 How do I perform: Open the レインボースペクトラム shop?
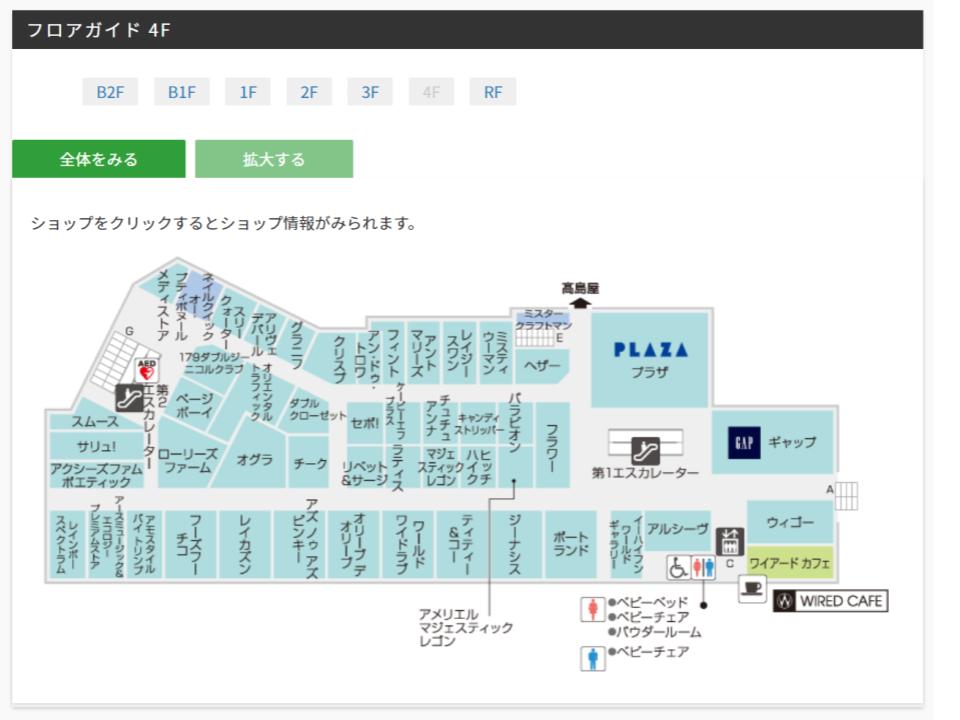(67, 544)
